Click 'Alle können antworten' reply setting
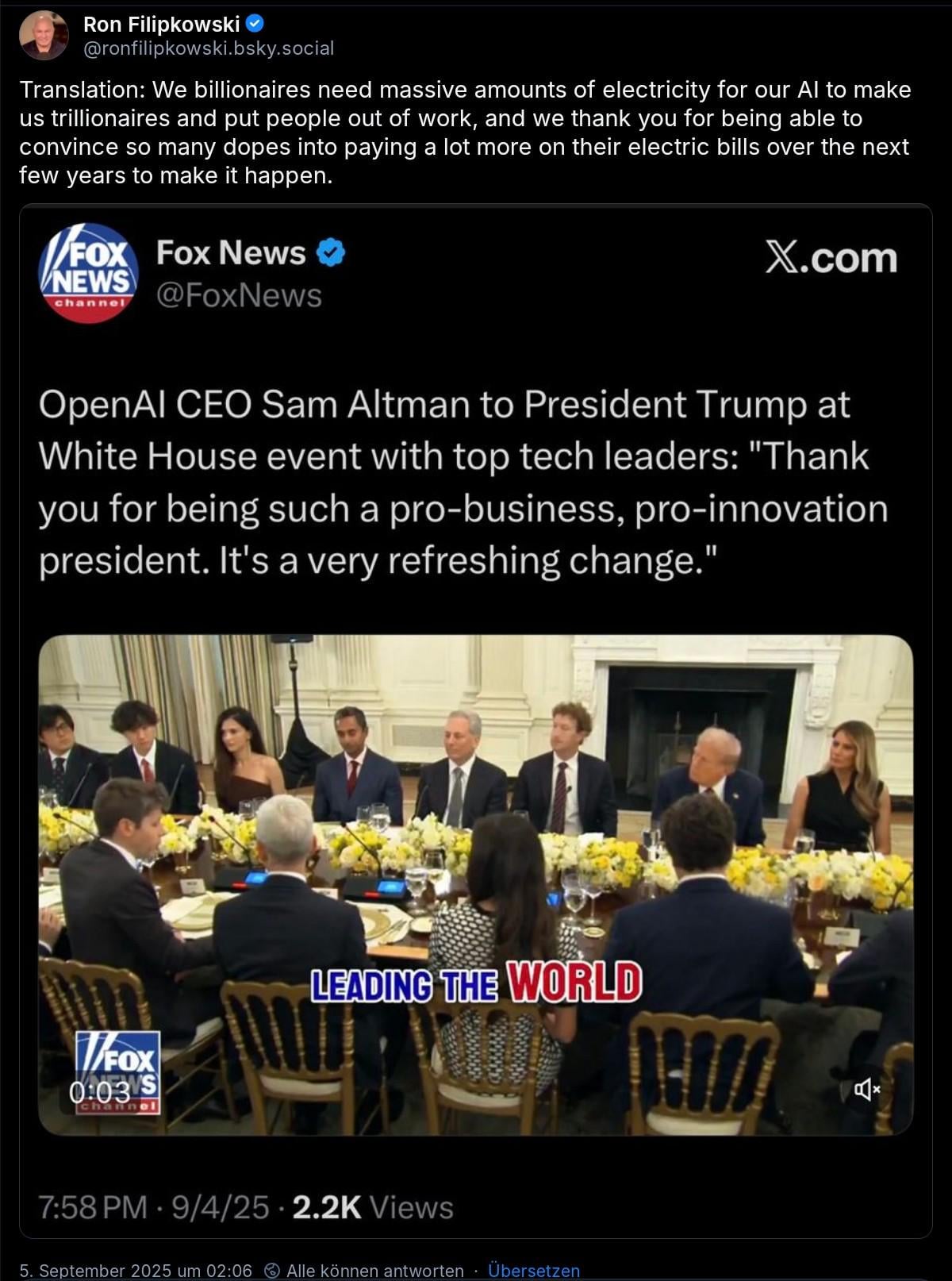Image resolution: width=952 pixels, height=1281 pixels. [x=374, y=1271]
